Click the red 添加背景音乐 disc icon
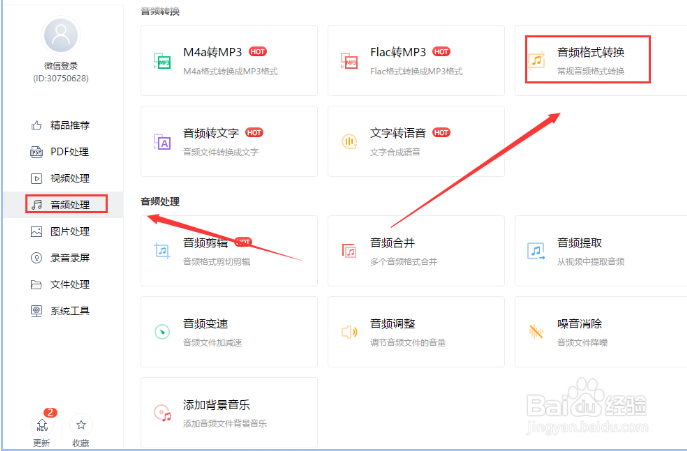The image size is (687, 451). pos(163,413)
